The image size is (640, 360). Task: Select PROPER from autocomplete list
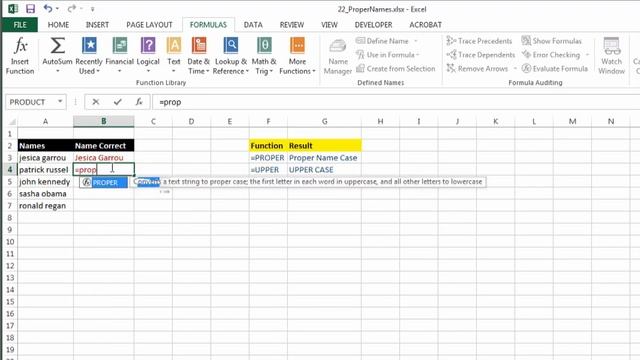pos(104,182)
